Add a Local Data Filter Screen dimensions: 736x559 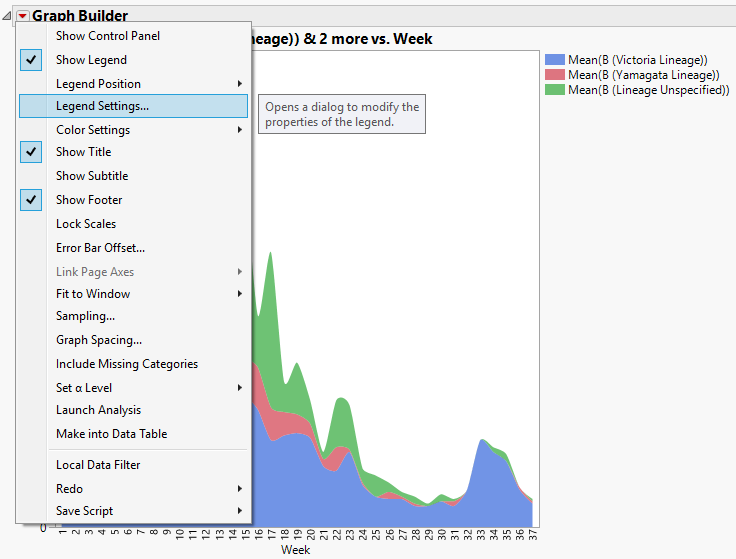133,465
